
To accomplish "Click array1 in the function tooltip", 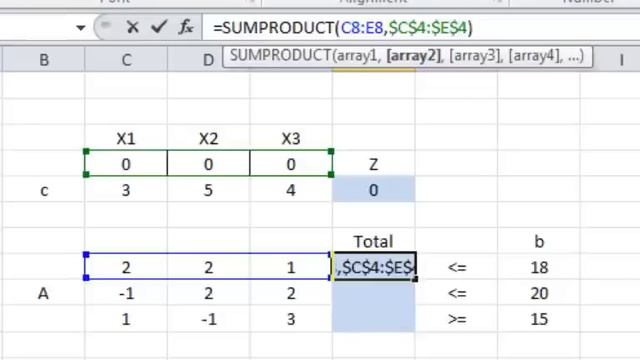I will (357, 56).
